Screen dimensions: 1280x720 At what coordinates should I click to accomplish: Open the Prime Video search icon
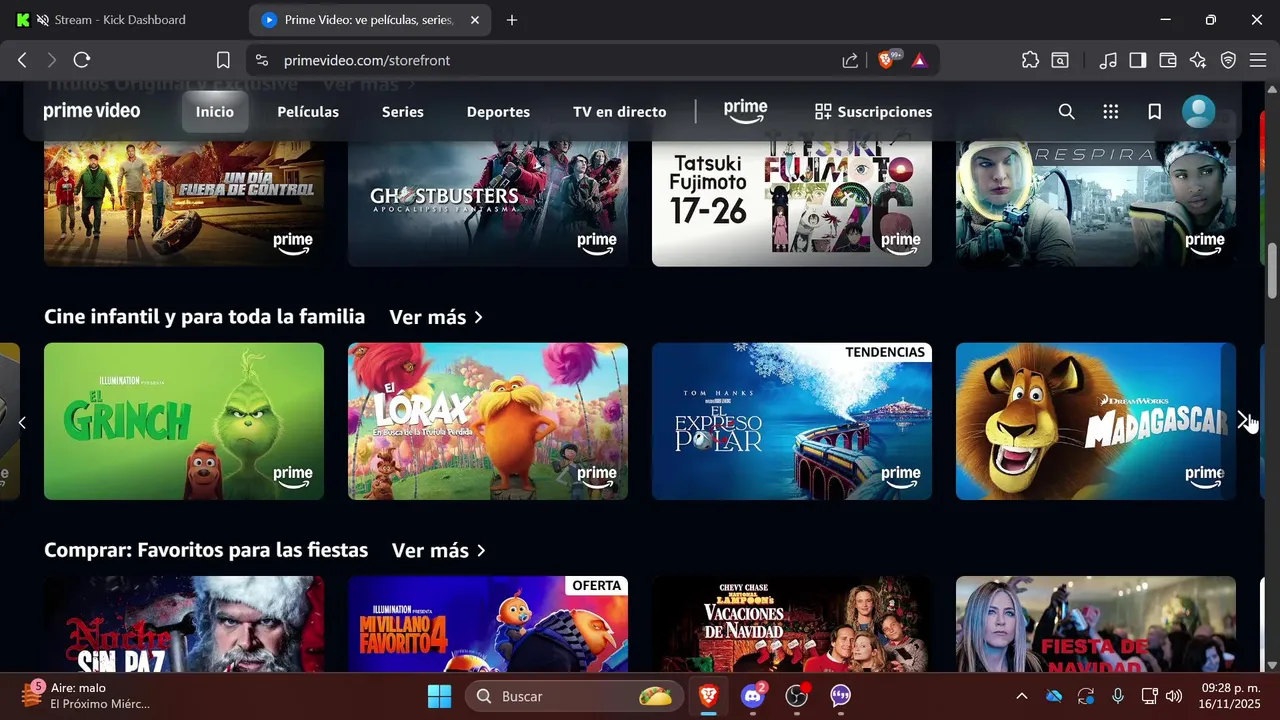coord(1067,112)
